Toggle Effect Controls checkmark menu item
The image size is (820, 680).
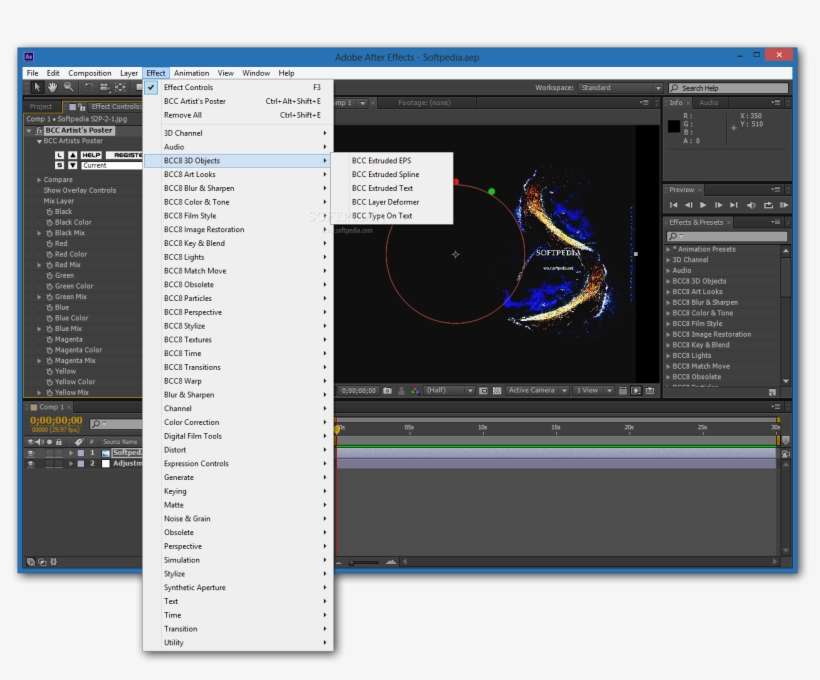click(238, 87)
